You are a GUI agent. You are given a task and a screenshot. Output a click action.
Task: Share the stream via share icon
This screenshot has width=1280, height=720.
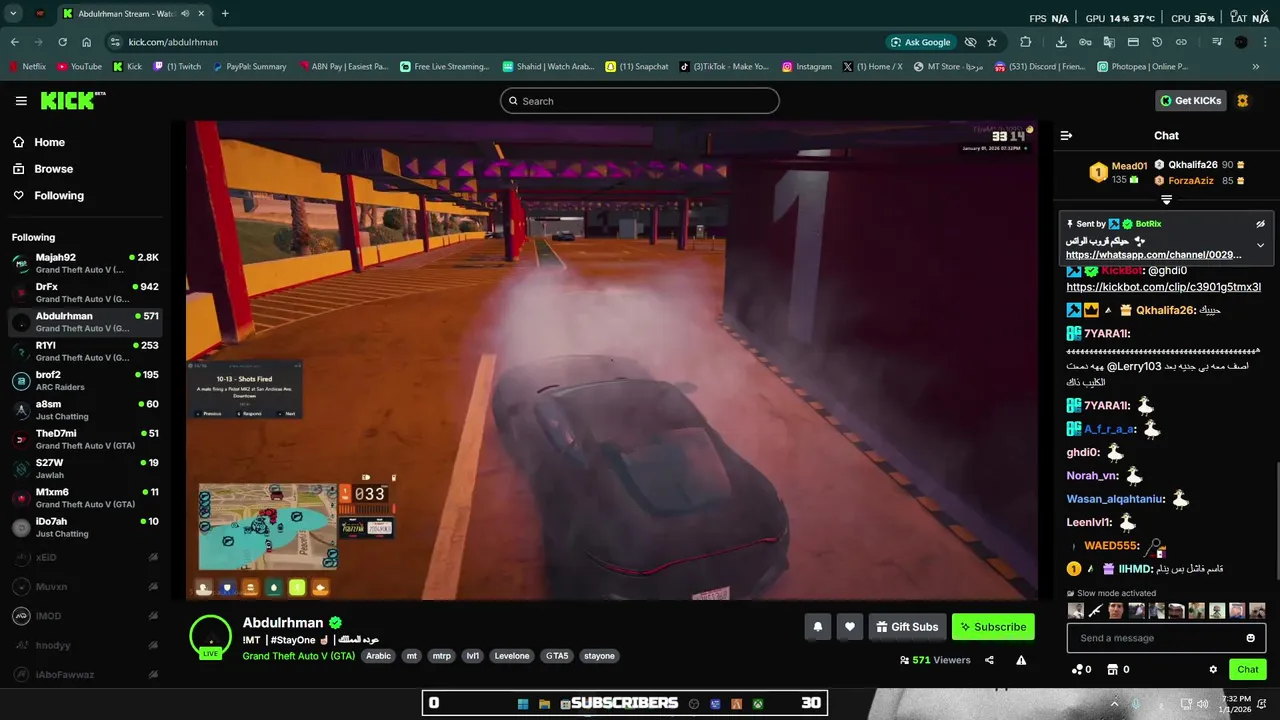pyautogui.click(x=989, y=660)
